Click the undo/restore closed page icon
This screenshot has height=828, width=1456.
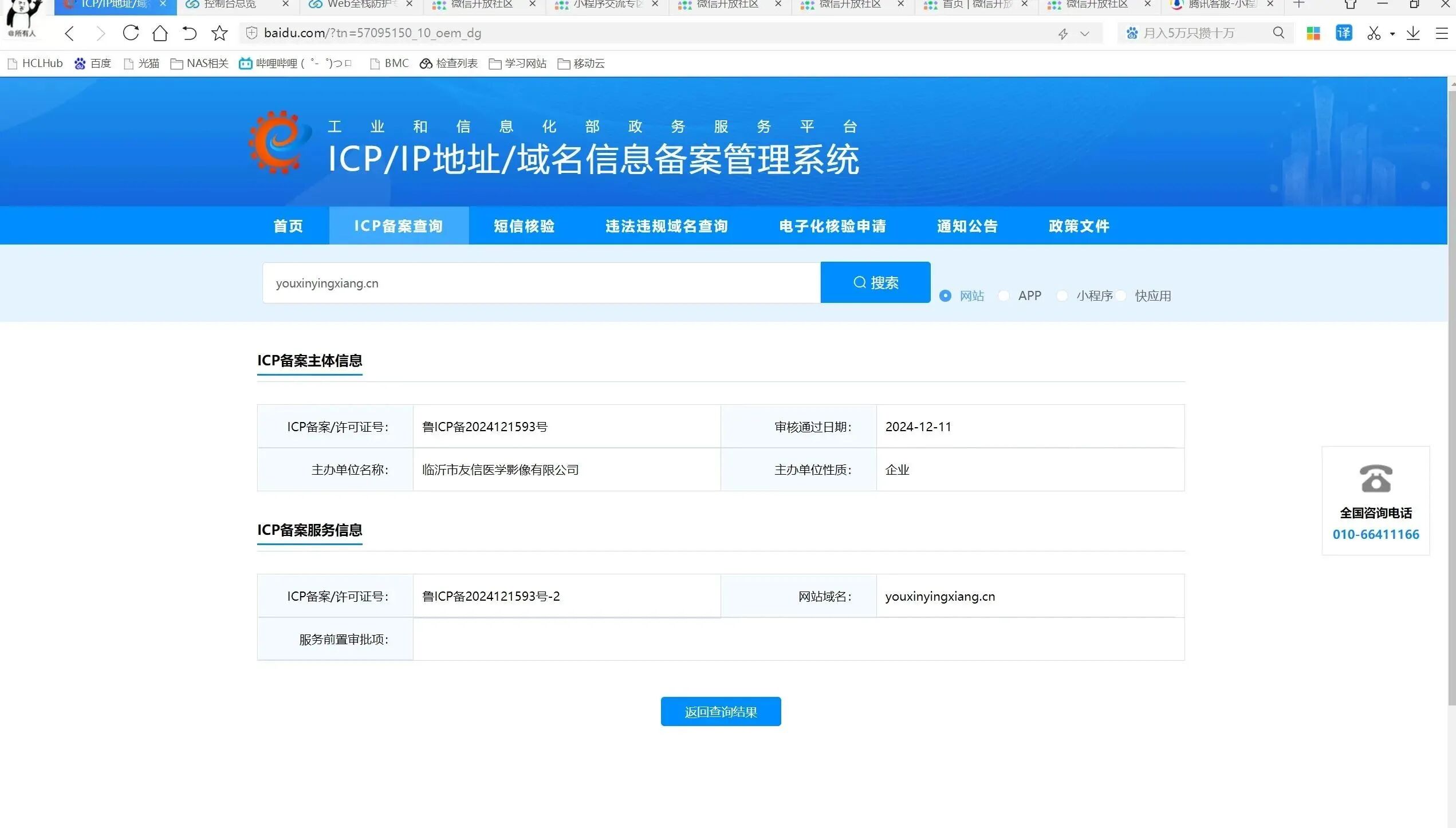click(x=190, y=33)
